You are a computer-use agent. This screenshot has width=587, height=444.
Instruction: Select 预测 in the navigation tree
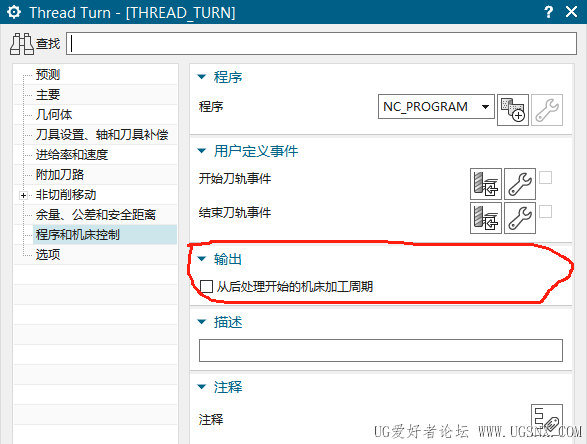pyautogui.click(x=48, y=74)
